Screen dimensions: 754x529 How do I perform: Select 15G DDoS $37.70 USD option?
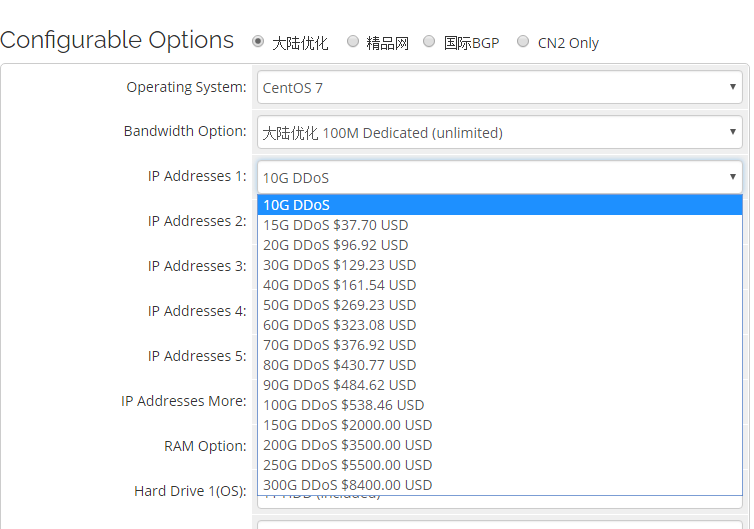(x=499, y=225)
